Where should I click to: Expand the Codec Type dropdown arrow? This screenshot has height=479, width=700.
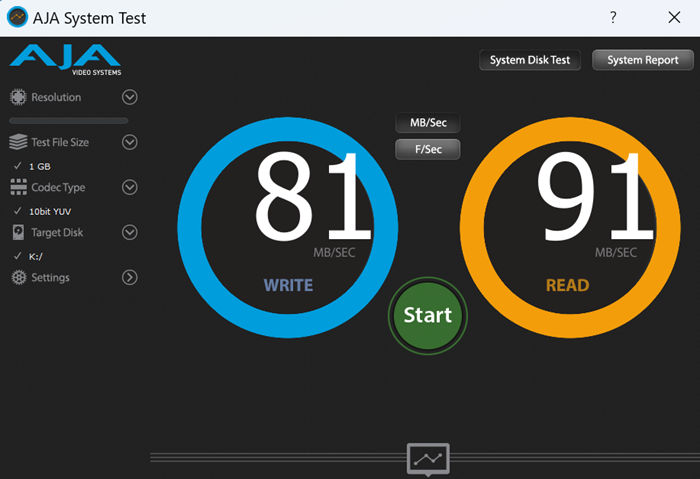coord(129,187)
